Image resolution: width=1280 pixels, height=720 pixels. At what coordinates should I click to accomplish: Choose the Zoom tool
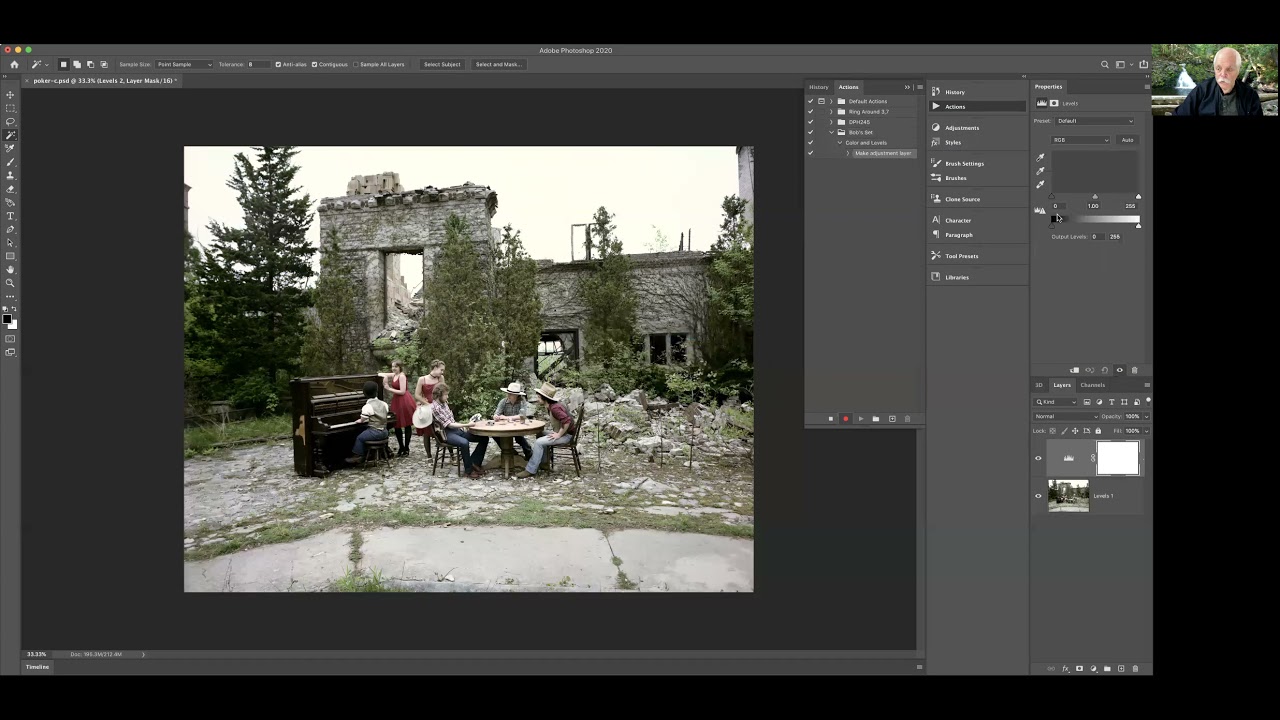10,283
